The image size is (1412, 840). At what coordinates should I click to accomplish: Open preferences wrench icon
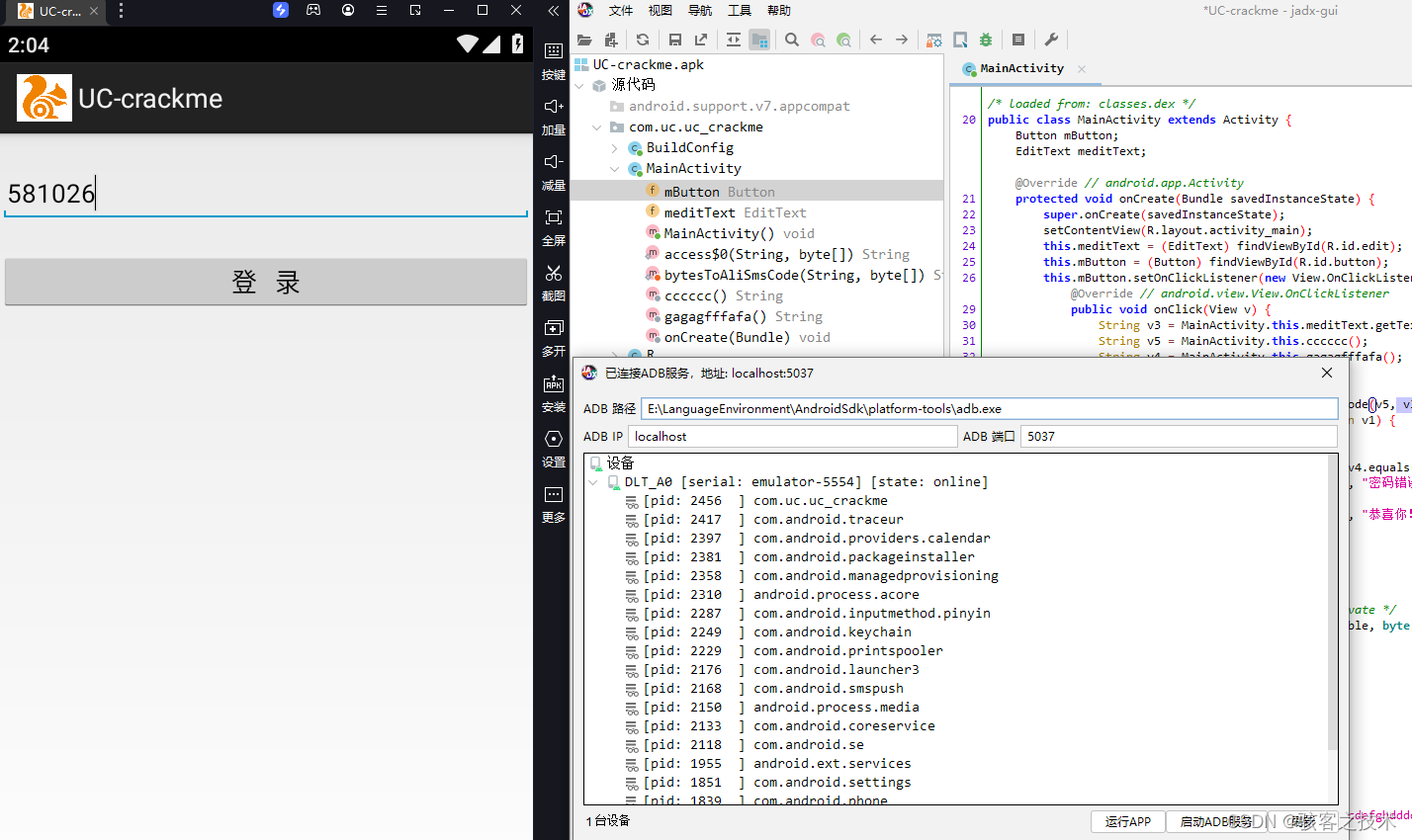tap(1051, 40)
